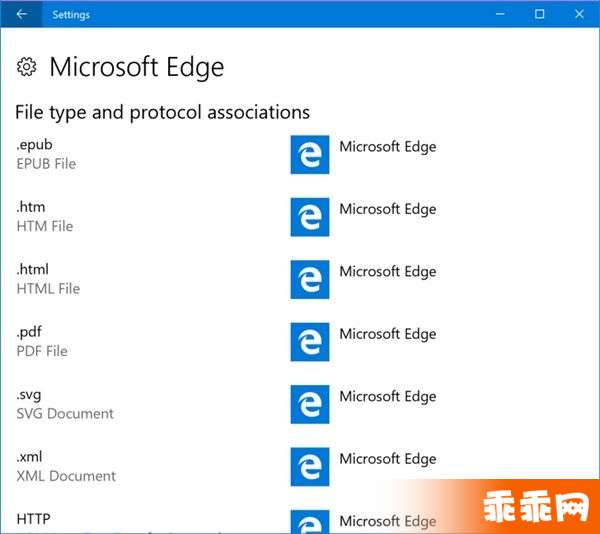600x534 pixels.
Task: Click the Edge icon for .pdf files
Action: tap(310, 342)
